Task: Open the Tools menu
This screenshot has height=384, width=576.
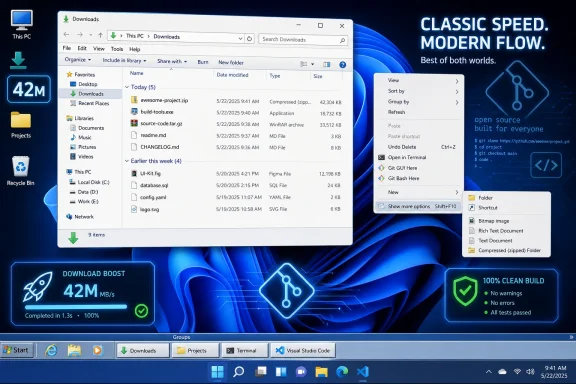Action: (x=117, y=49)
